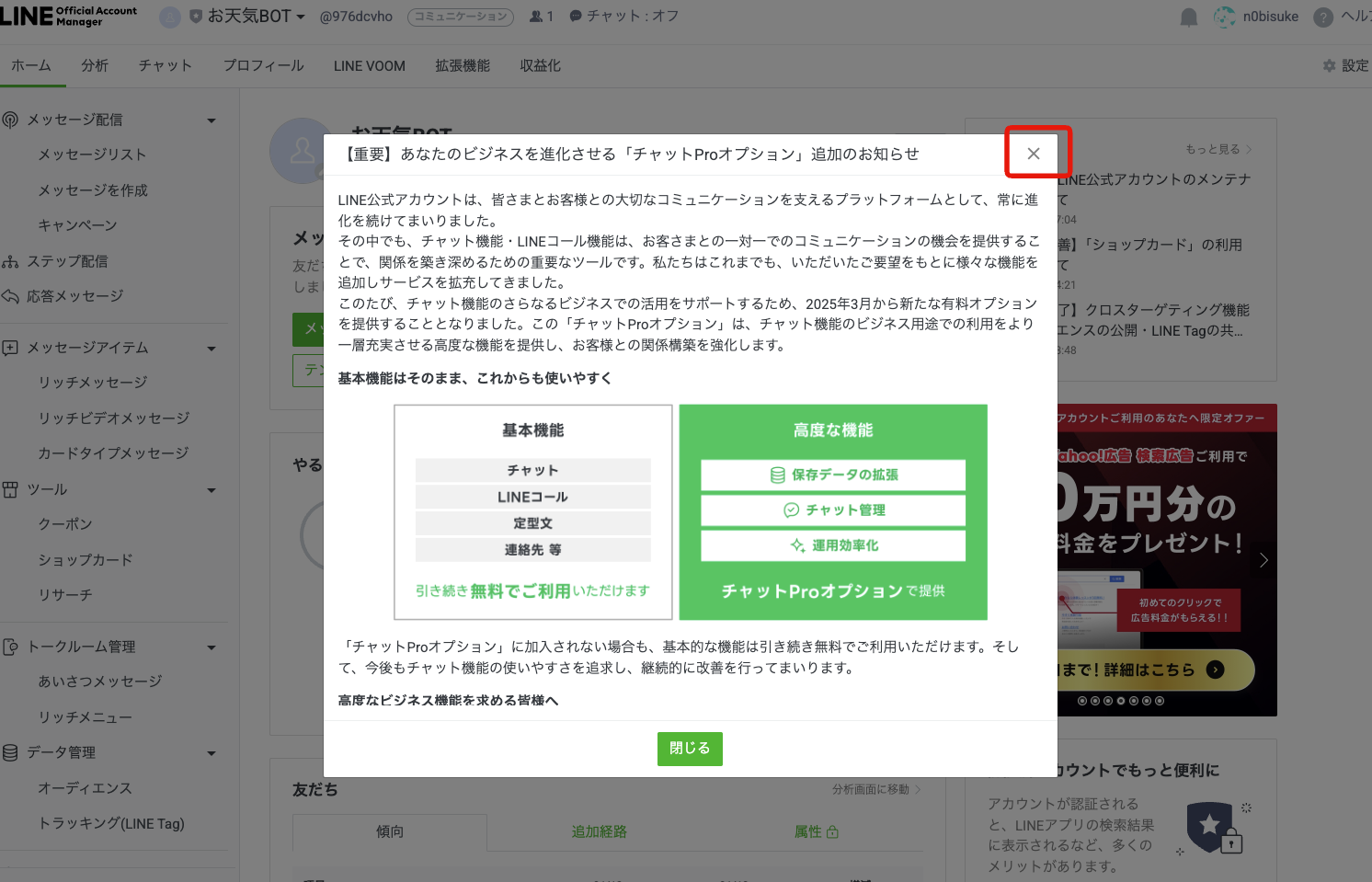Go to the ホーム tab
Screen dimensions: 1372x882
[x=31, y=65]
